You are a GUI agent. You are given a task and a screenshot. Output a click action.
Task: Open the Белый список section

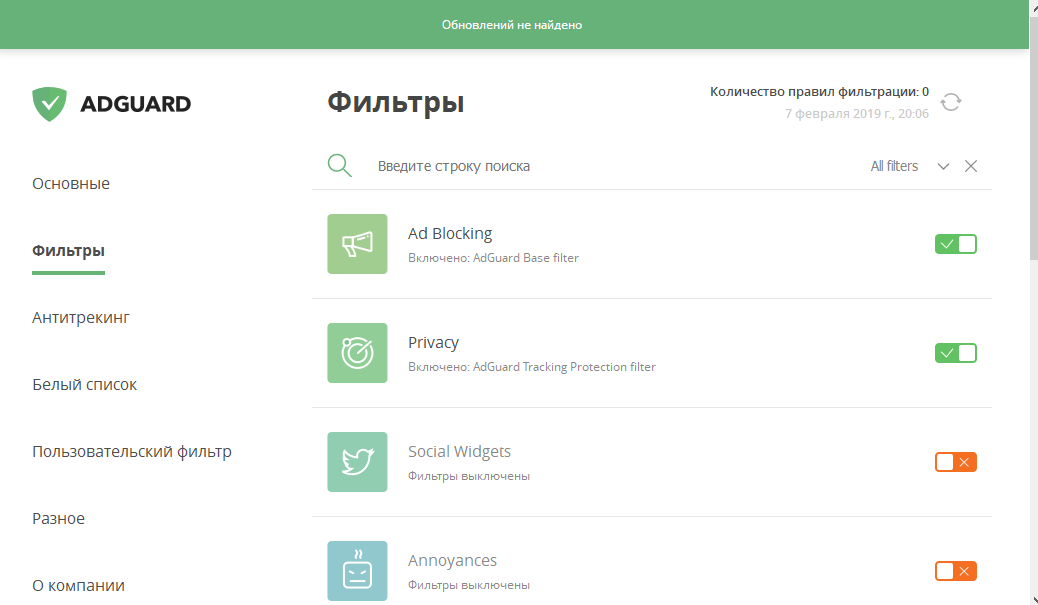[84, 385]
